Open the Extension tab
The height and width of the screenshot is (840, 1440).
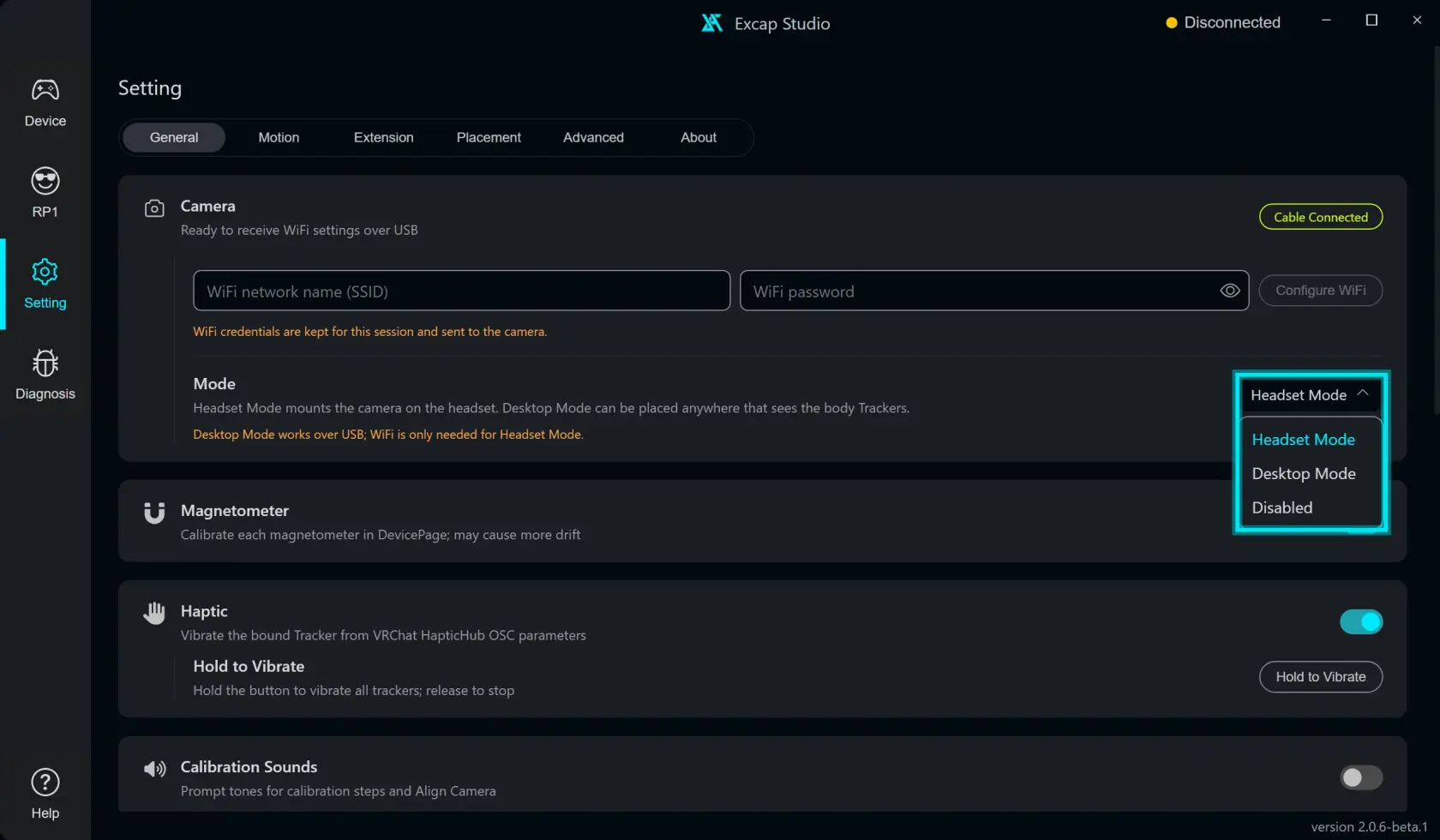[383, 137]
